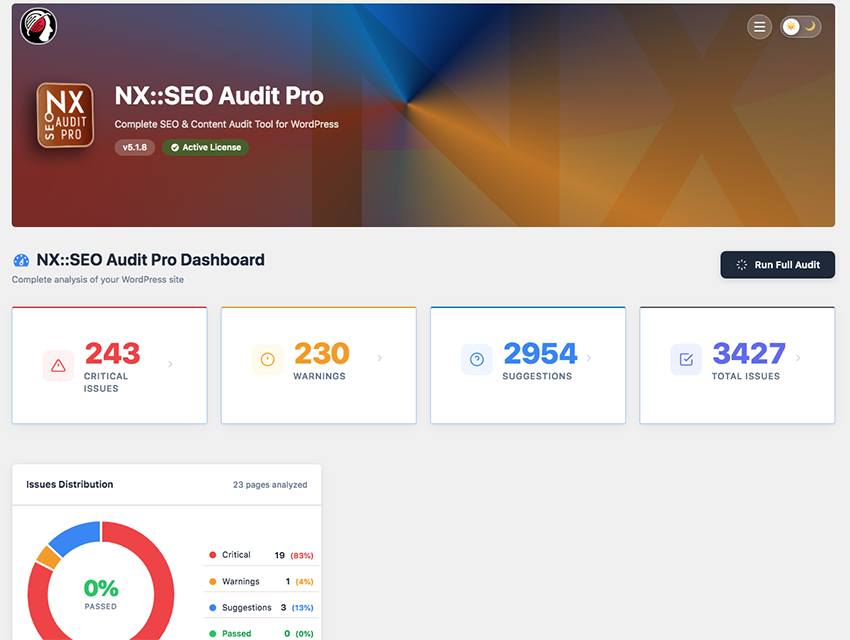
Task: Click the (4%) warnings percentage
Action: click(304, 581)
